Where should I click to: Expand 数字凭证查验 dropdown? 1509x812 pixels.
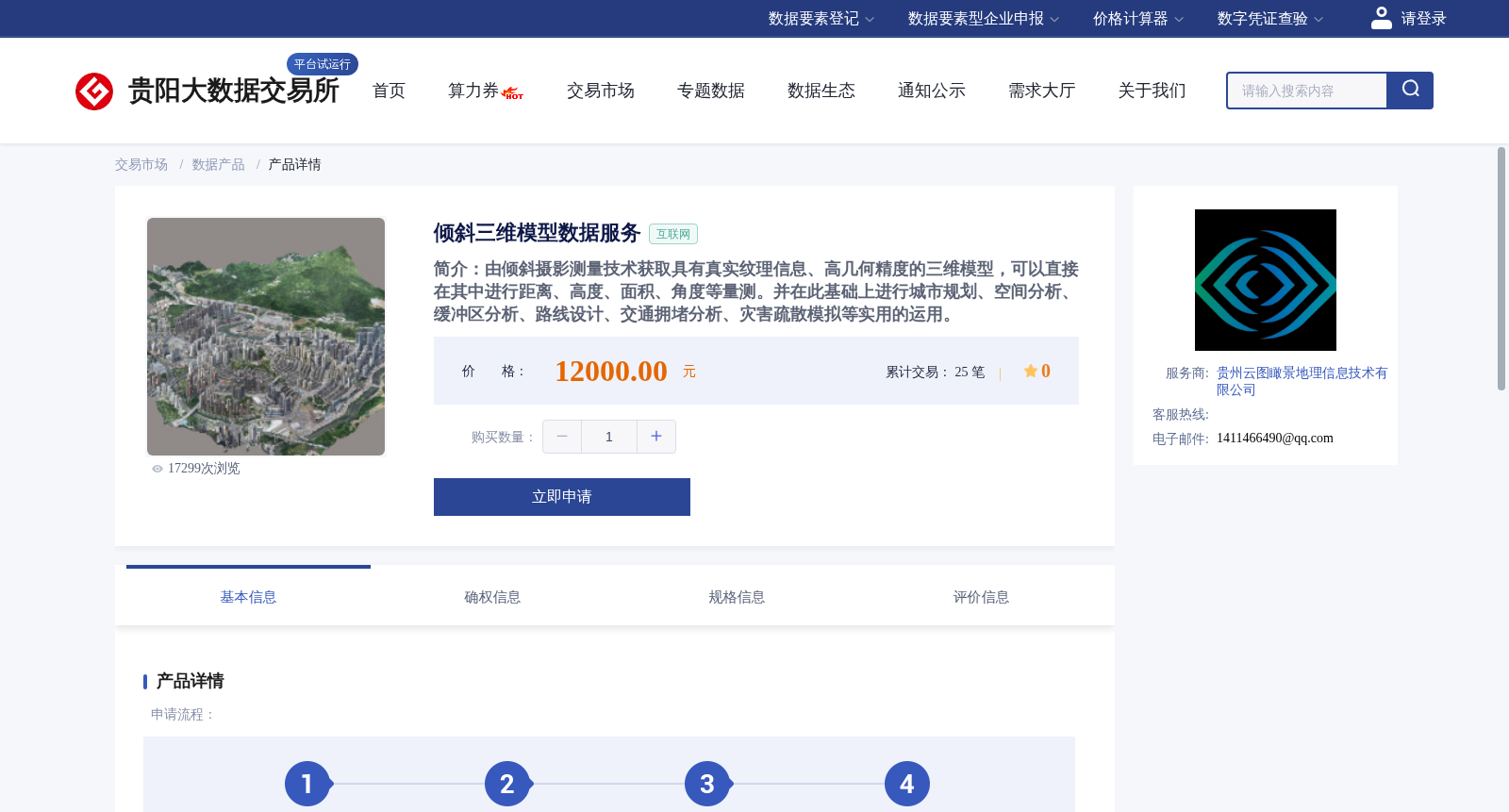coord(1269,19)
